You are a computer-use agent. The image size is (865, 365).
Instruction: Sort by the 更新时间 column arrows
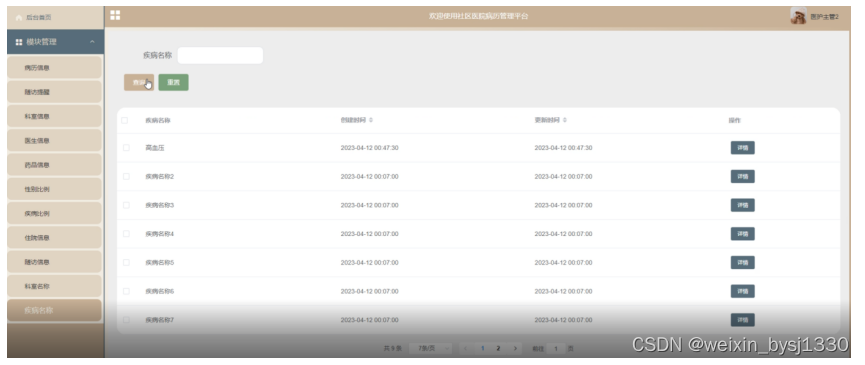click(x=564, y=120)
